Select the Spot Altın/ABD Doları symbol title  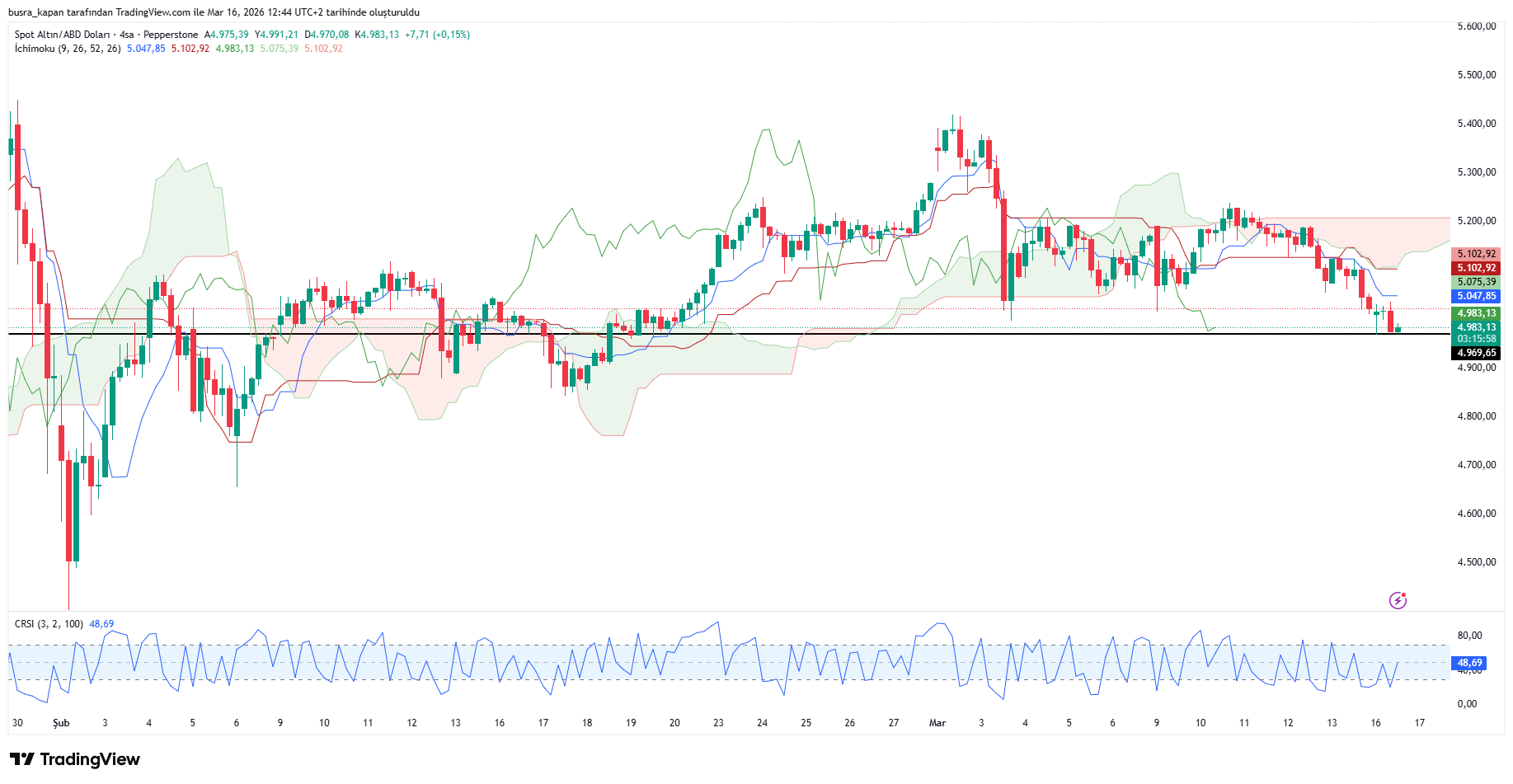point(62,35)
